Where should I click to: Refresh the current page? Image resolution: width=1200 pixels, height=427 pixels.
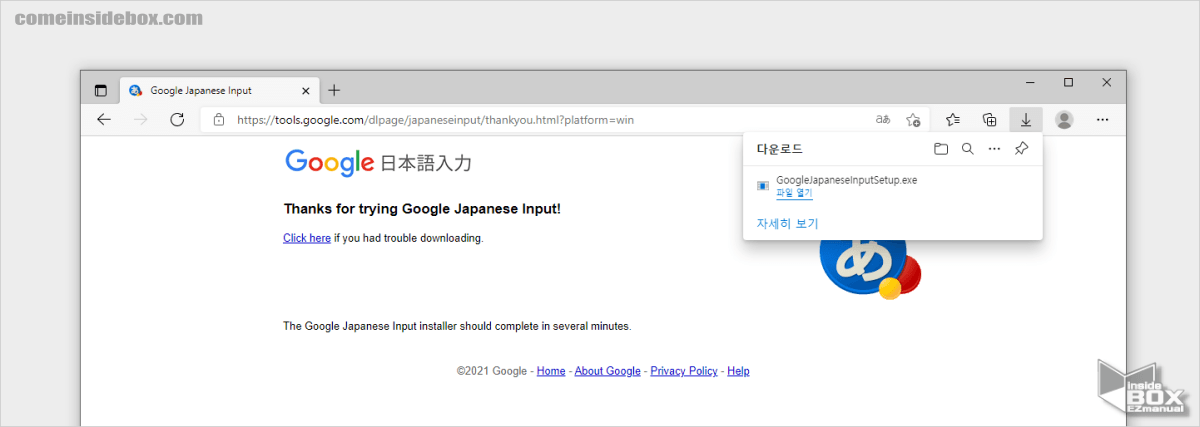(x=178, y=120)
